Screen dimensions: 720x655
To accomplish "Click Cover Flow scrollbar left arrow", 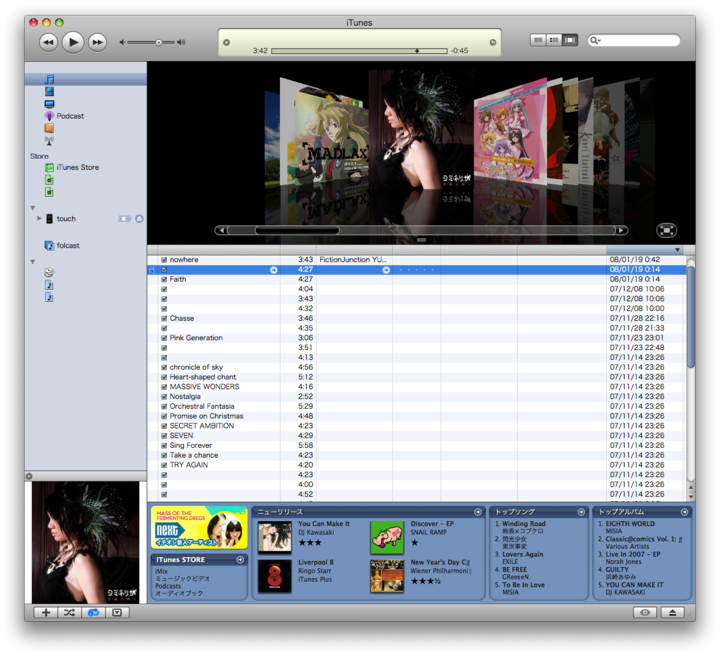I will (221, 230).
